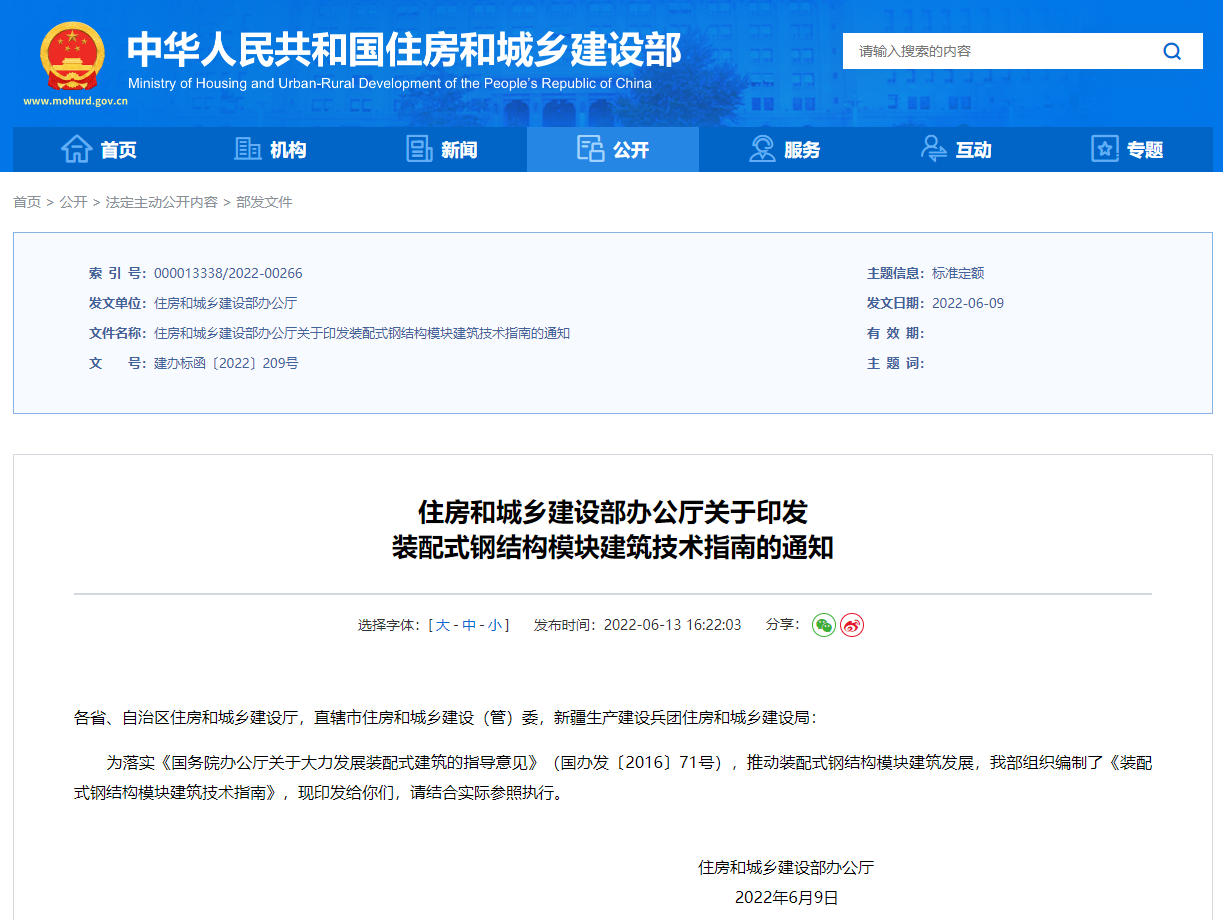Click the 索引号 label

point(118,273)
